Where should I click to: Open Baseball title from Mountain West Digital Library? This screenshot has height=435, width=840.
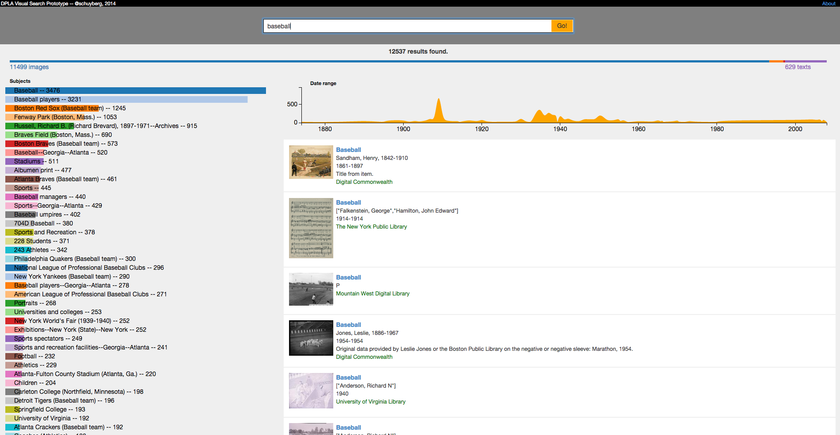click(348, 278)
